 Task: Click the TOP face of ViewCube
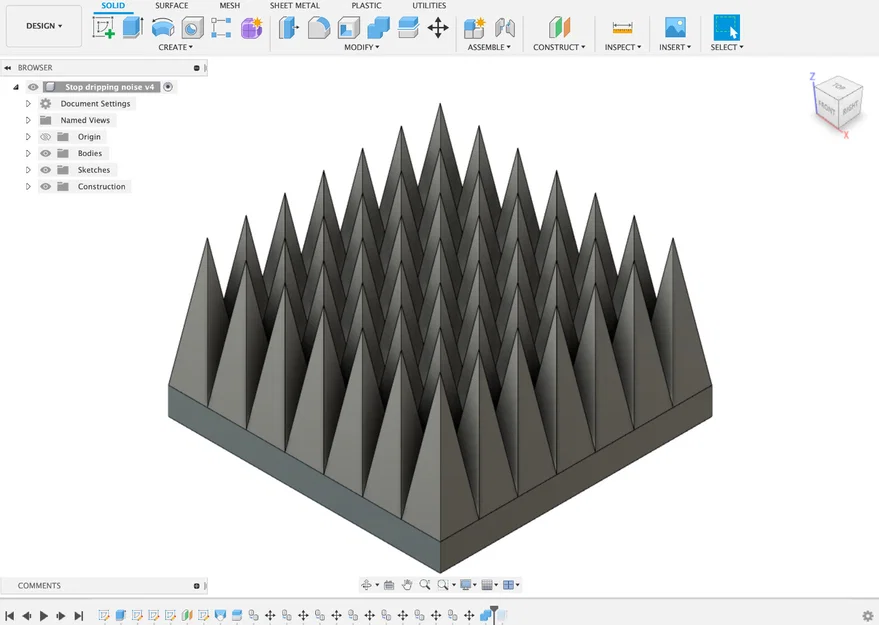(839, 87)
